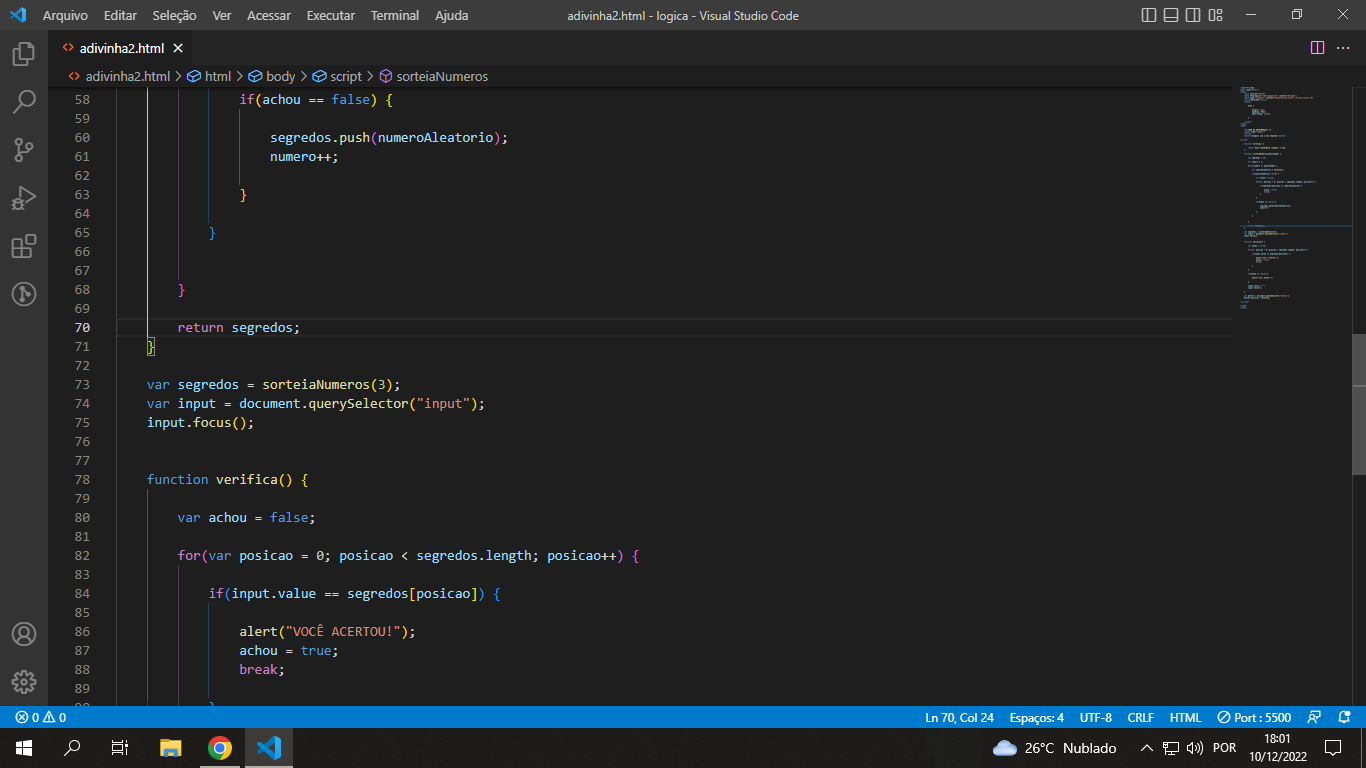Screen dimensions: 1366x768
Task: Click the feedback icon in status bar
Action: pyautogui.click(x=1315, y=717)
